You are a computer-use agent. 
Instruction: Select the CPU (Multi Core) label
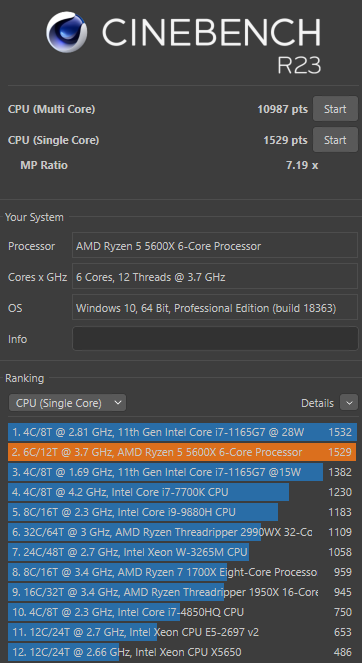51,109
